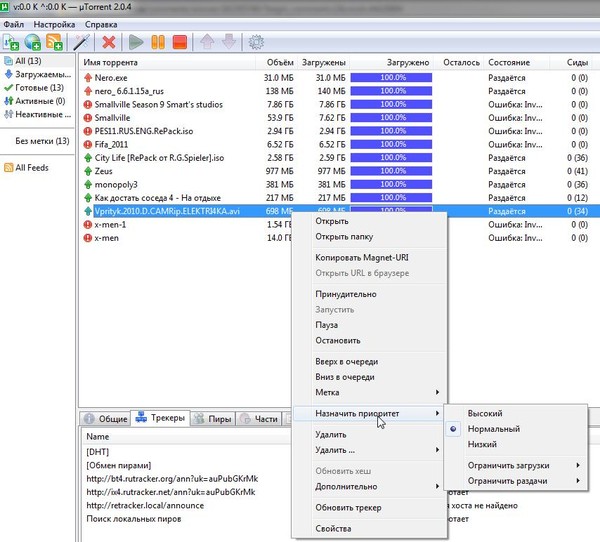Click the Zeus 100.0% progress bar
600x542 pixels.
click(x=391, y=171)
